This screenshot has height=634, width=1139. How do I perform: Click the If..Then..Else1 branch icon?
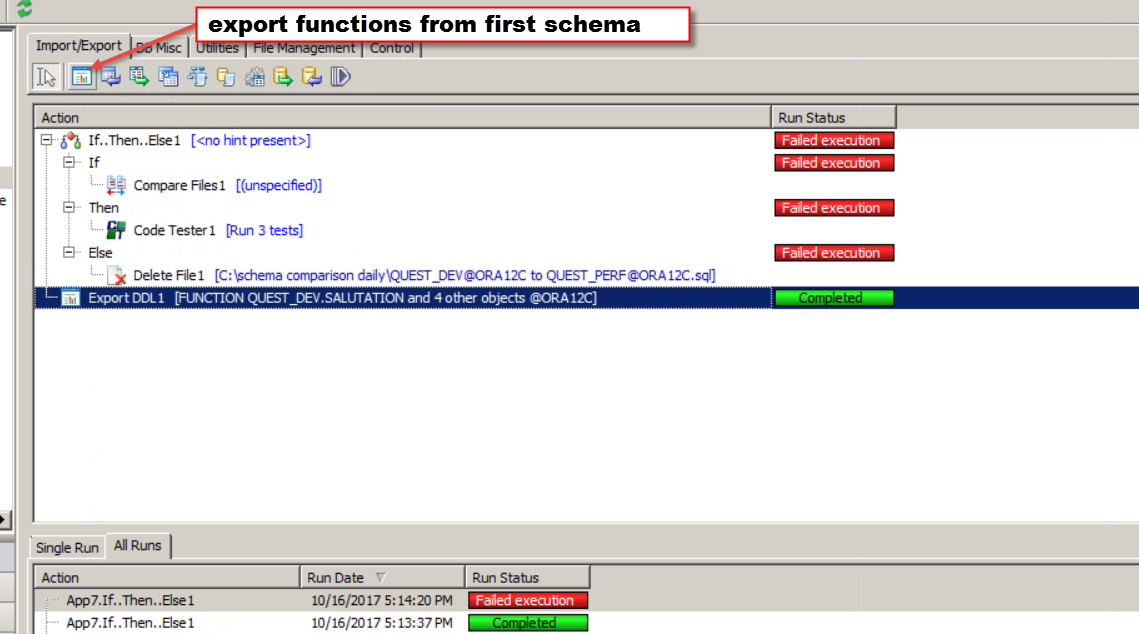pyautogui.click(x=70, y=140)
